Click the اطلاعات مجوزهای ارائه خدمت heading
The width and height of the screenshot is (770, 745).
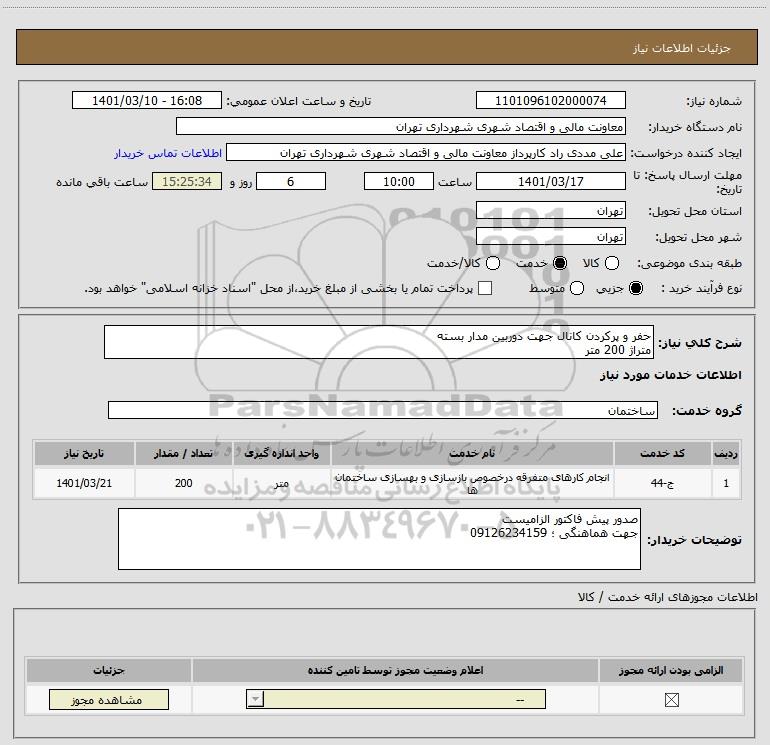(x=667, y=597)
